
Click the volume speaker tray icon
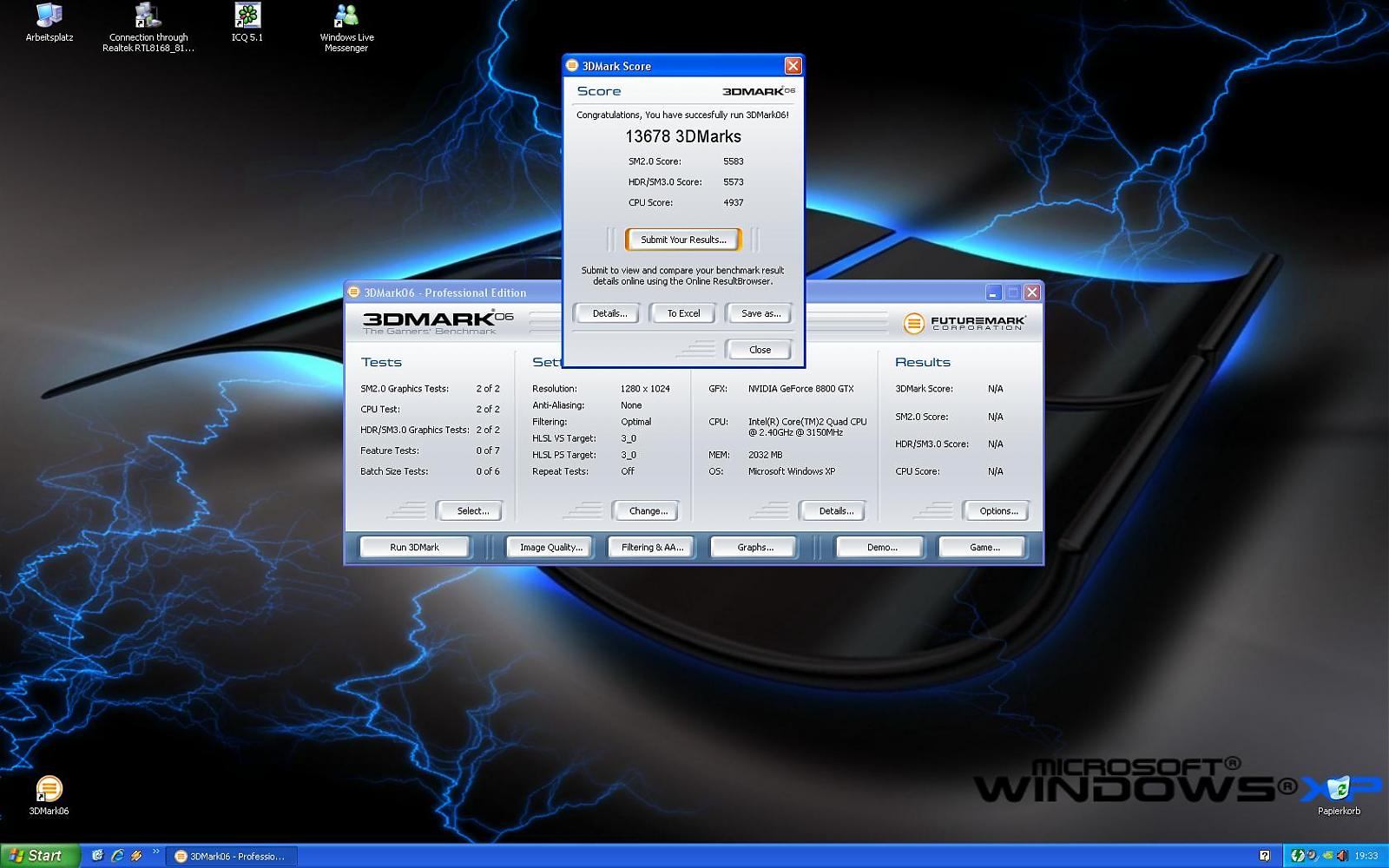click(x=1342, y=856)
